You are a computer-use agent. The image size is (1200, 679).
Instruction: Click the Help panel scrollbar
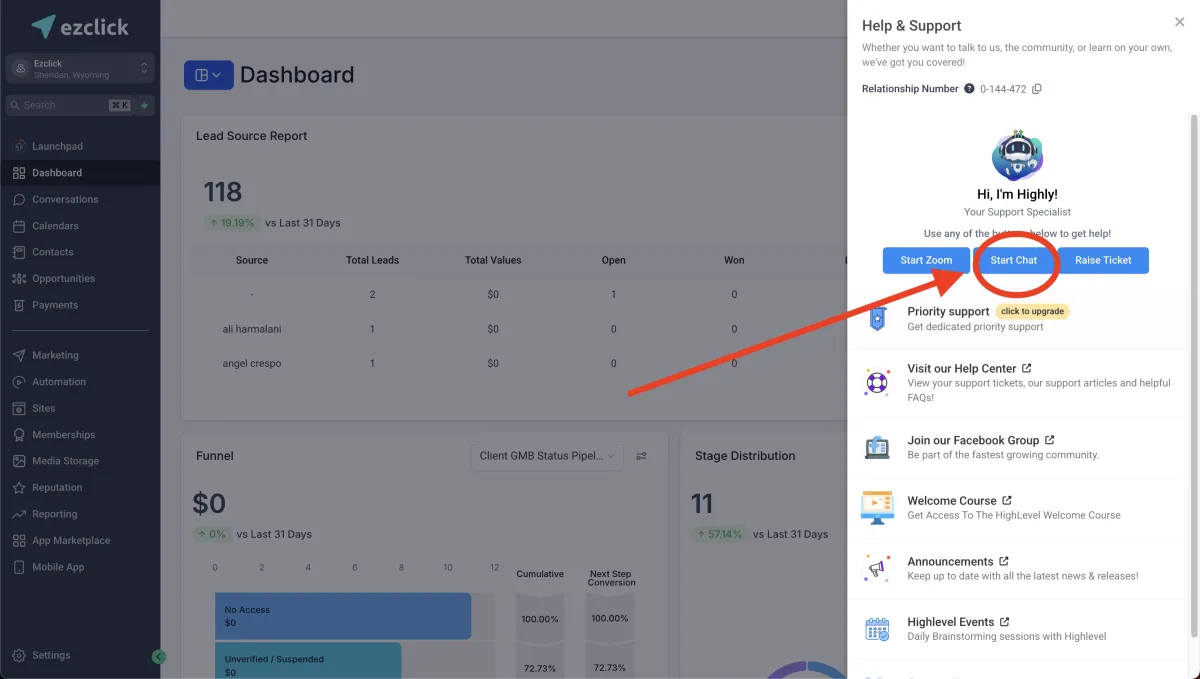[x=1193, y=375]
